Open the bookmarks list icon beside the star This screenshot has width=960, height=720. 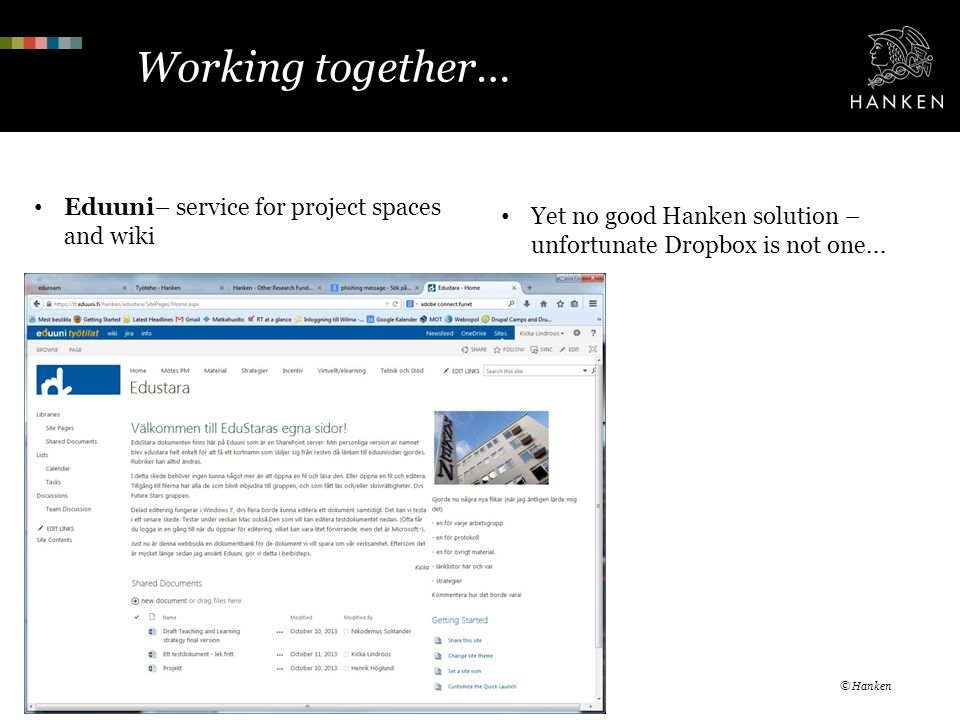[574, 304]
